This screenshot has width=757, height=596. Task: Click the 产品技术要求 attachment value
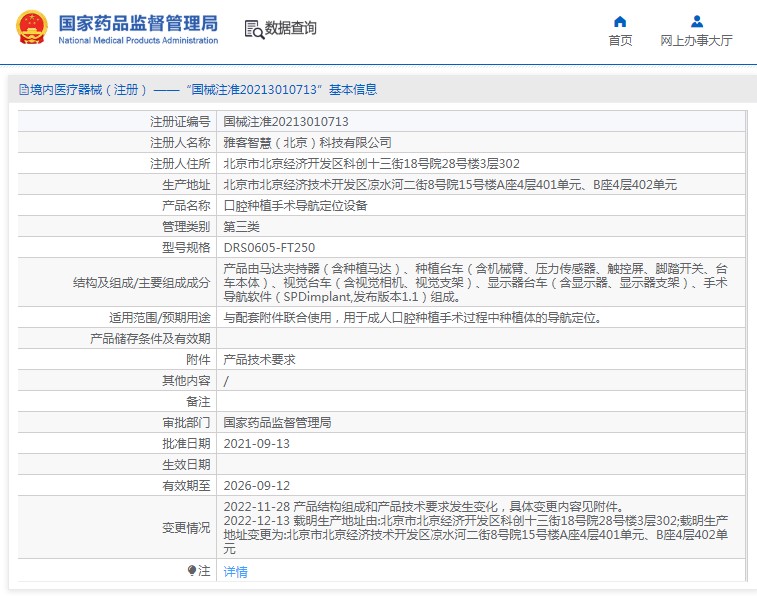(x=259, y=360)
